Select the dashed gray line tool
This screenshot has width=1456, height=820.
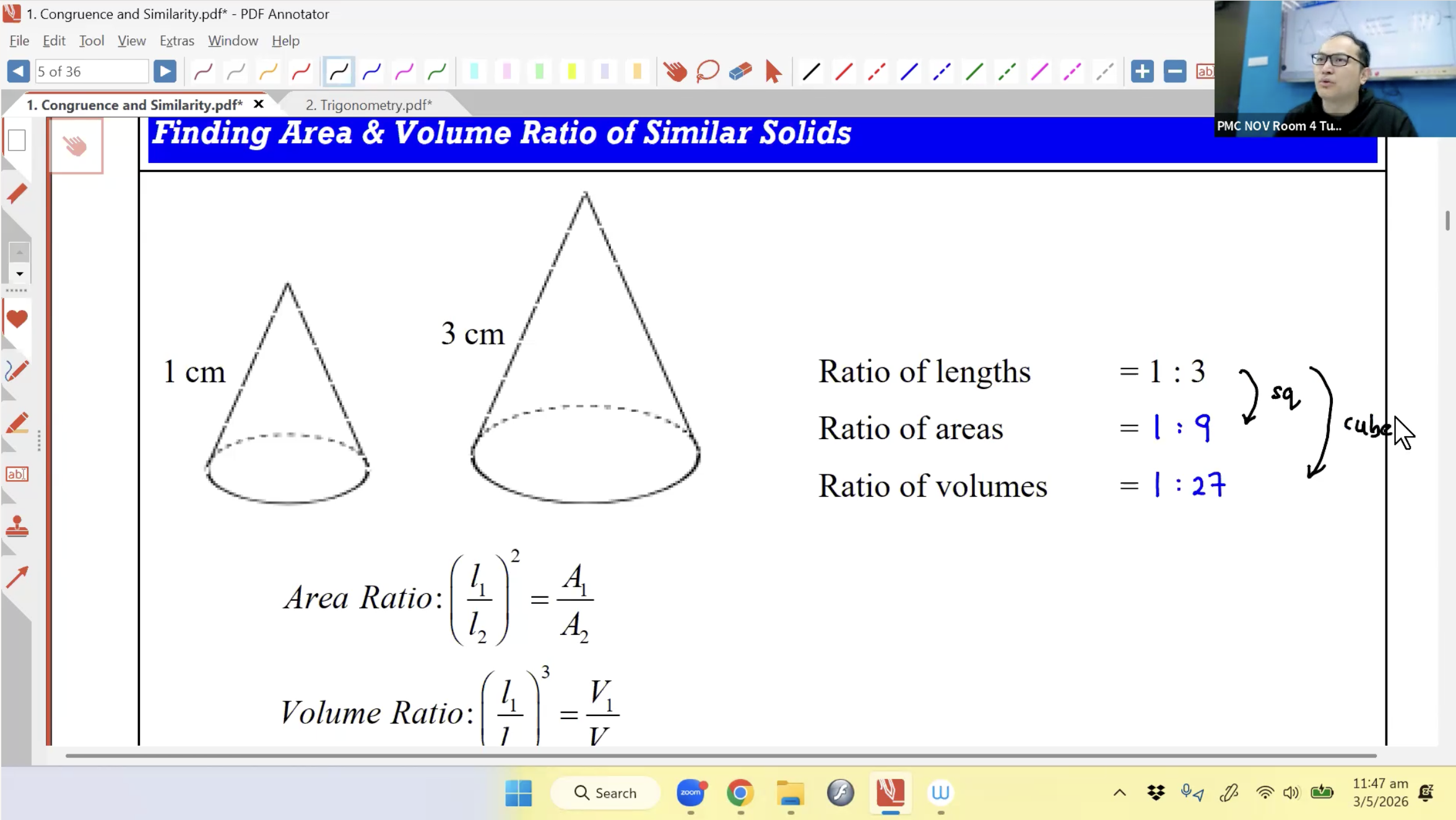(1105, 72)
